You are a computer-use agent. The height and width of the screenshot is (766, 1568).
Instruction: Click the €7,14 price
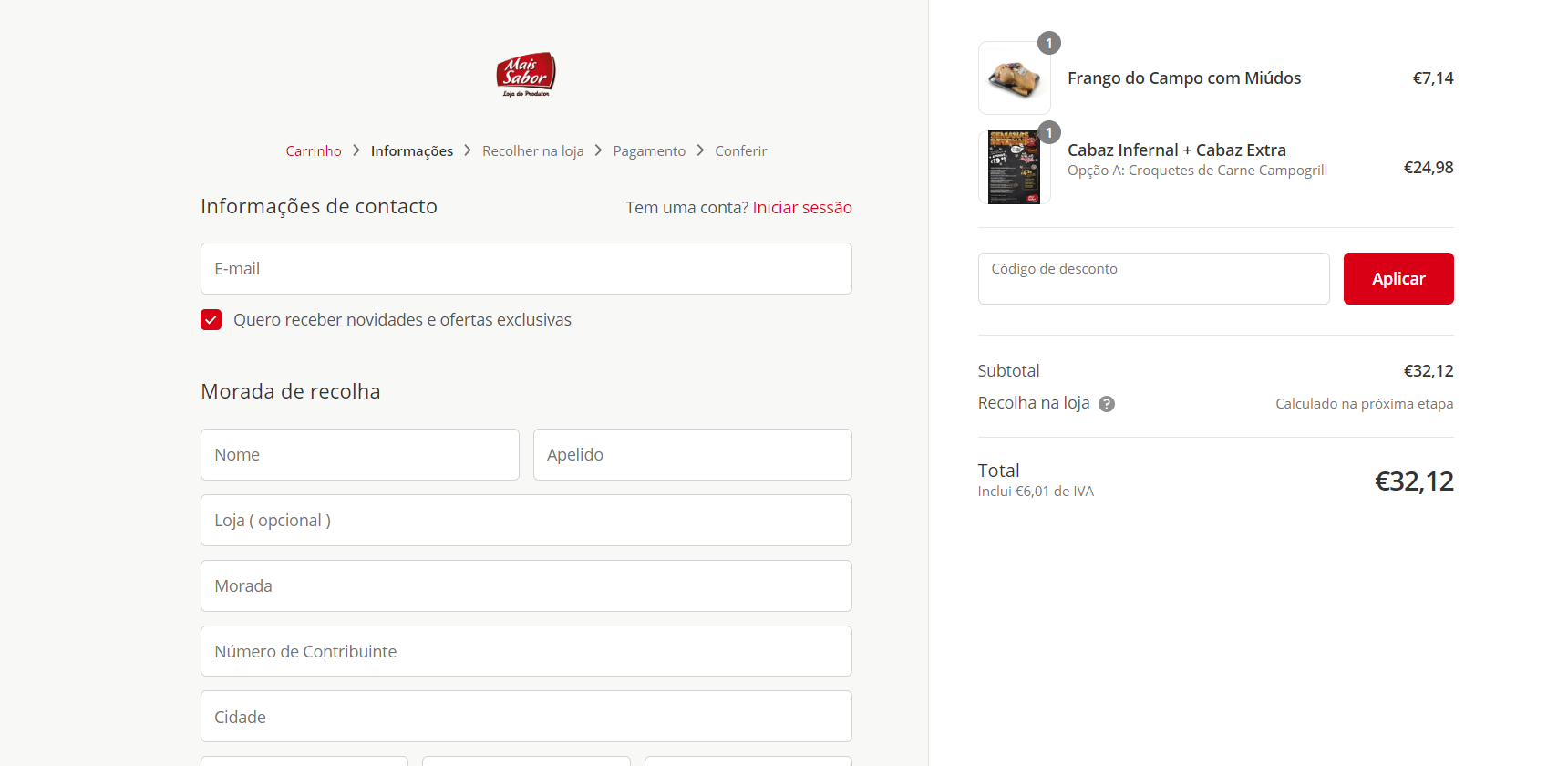coord(1433,78)
